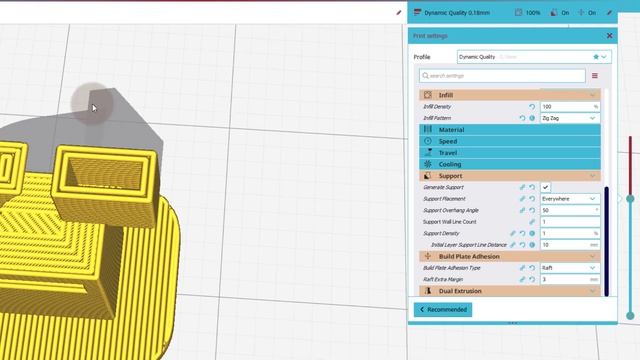Expand the Dual Extrusion category

click(510, 291)
